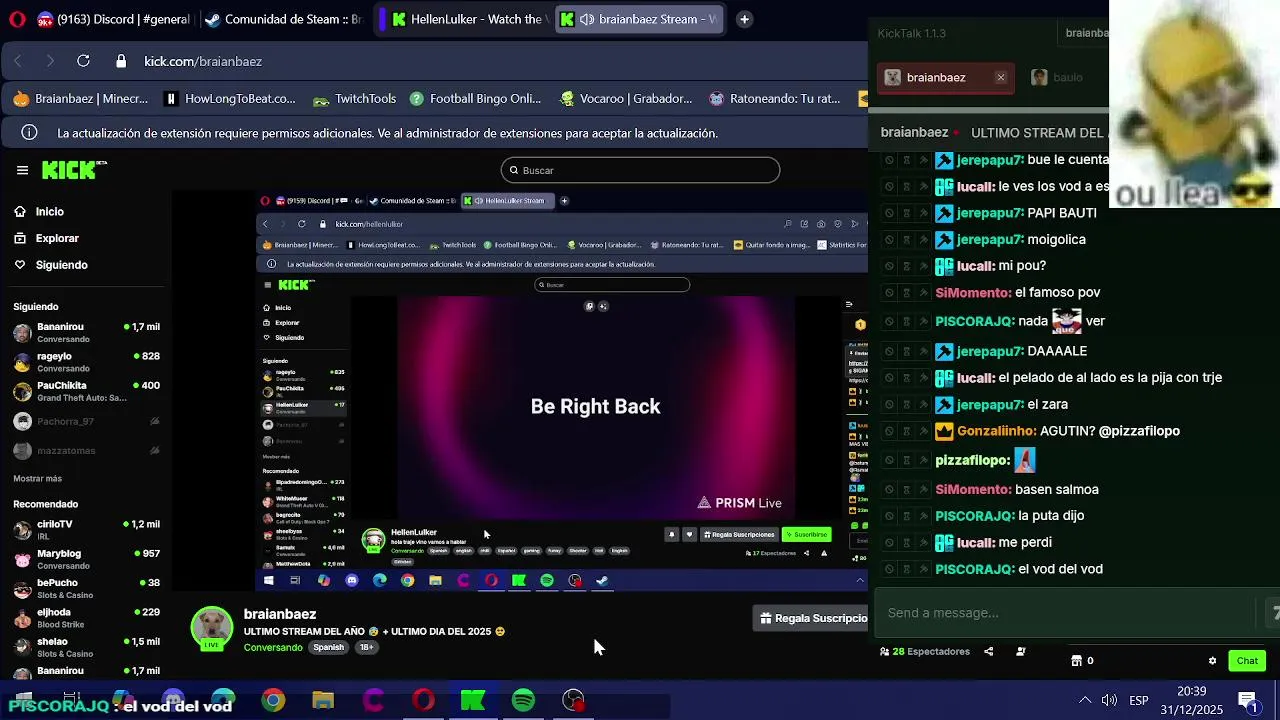Open eljhoda recommended channel

tap(86, 618)
